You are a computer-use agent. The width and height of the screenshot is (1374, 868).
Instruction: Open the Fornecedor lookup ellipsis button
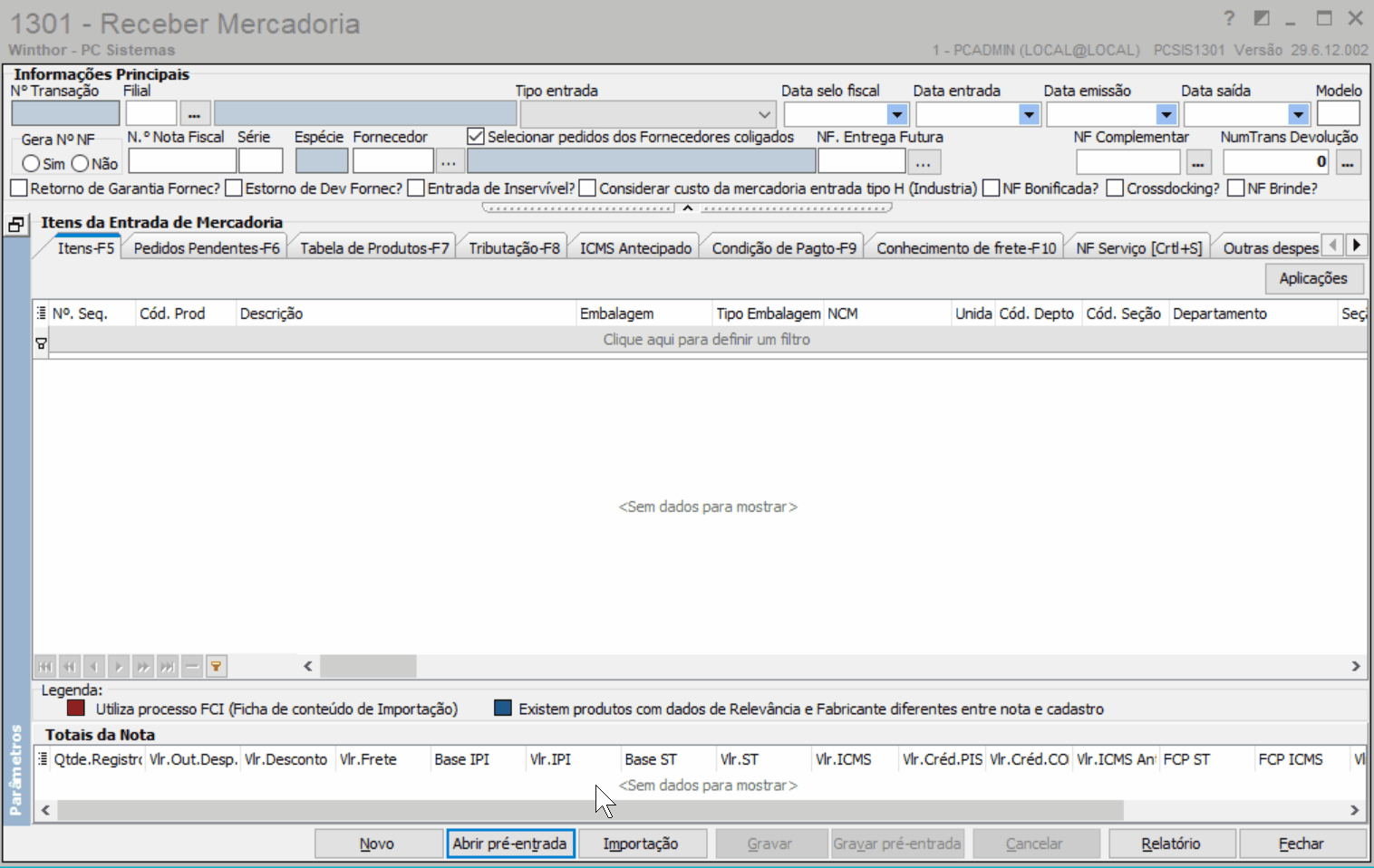449,161
